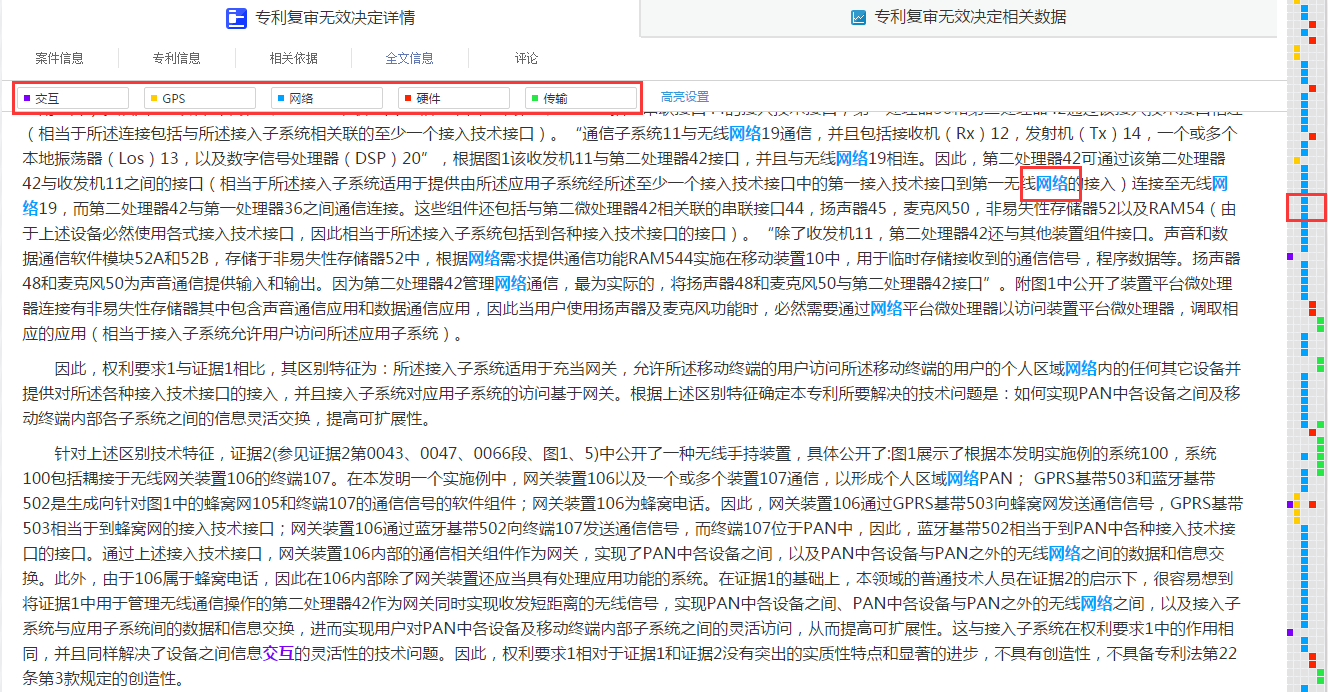Go to the 相关依据 tab
This screenshot has height=692, width=1328.
coord(293,58)
